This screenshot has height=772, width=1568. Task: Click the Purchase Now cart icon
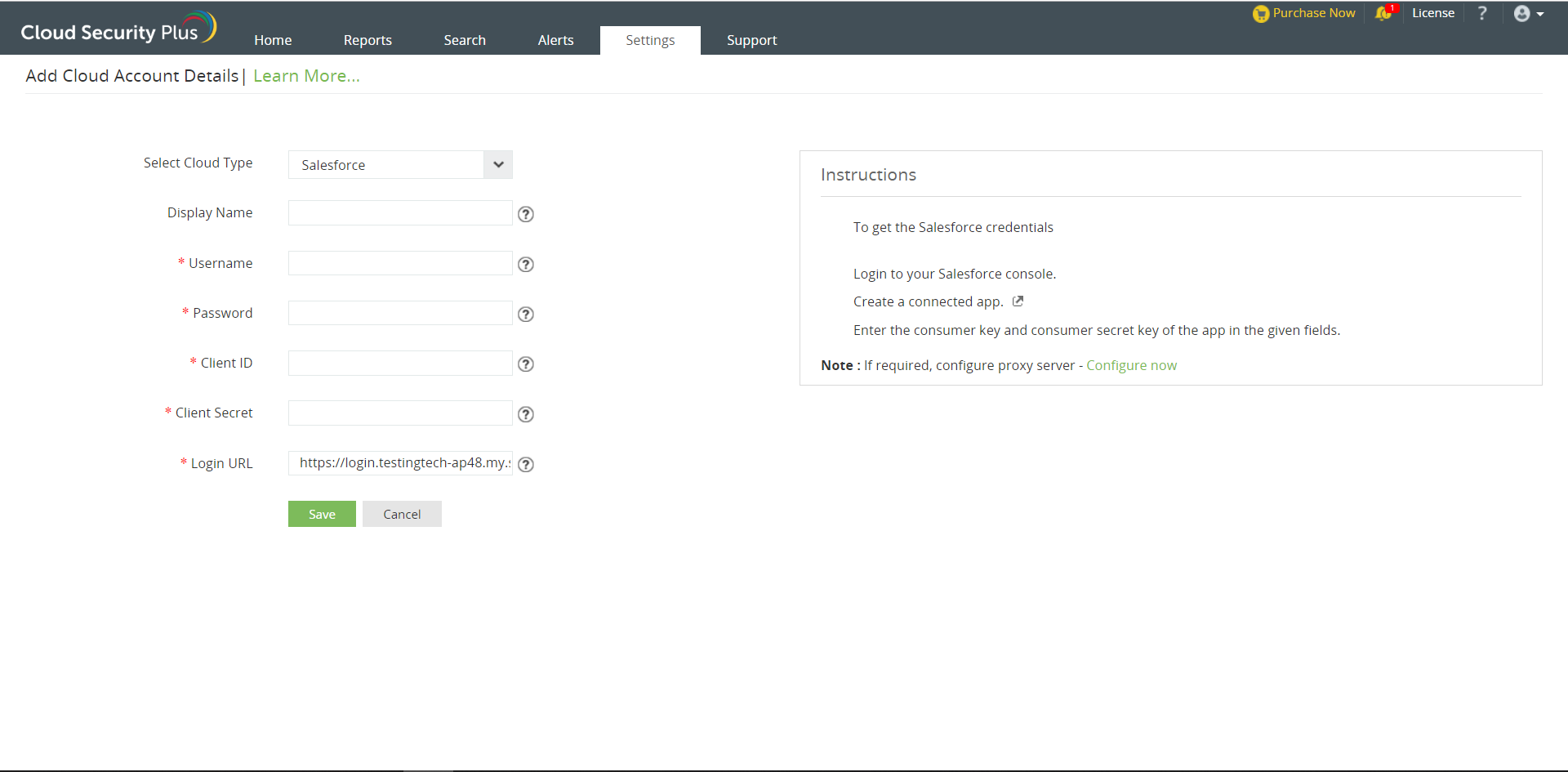pyautogui.click(x=1261, y=14)
